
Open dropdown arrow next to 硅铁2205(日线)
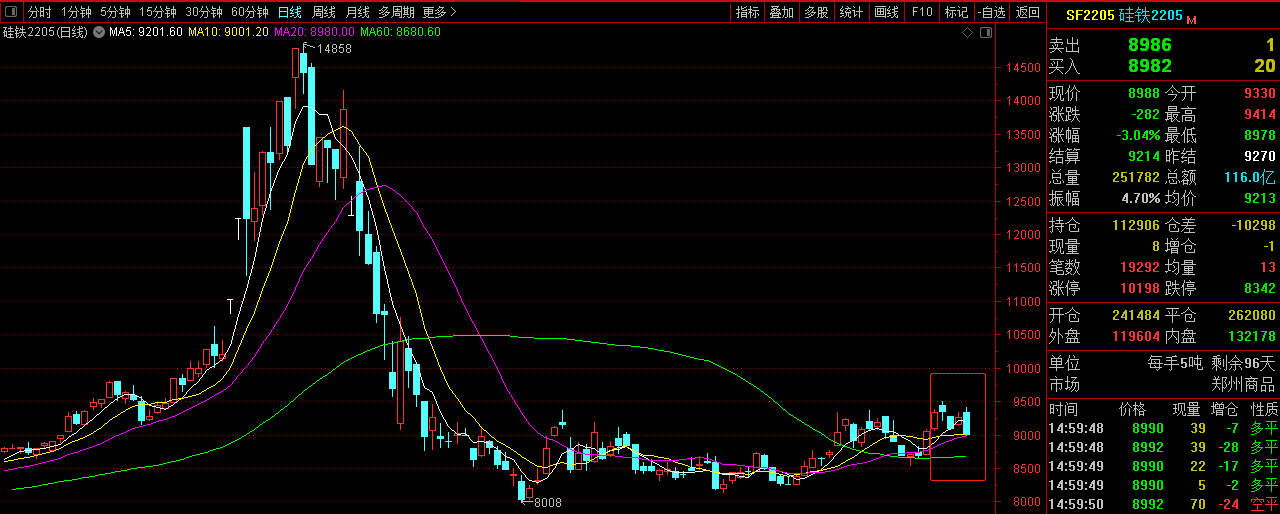tap(99, 32)
